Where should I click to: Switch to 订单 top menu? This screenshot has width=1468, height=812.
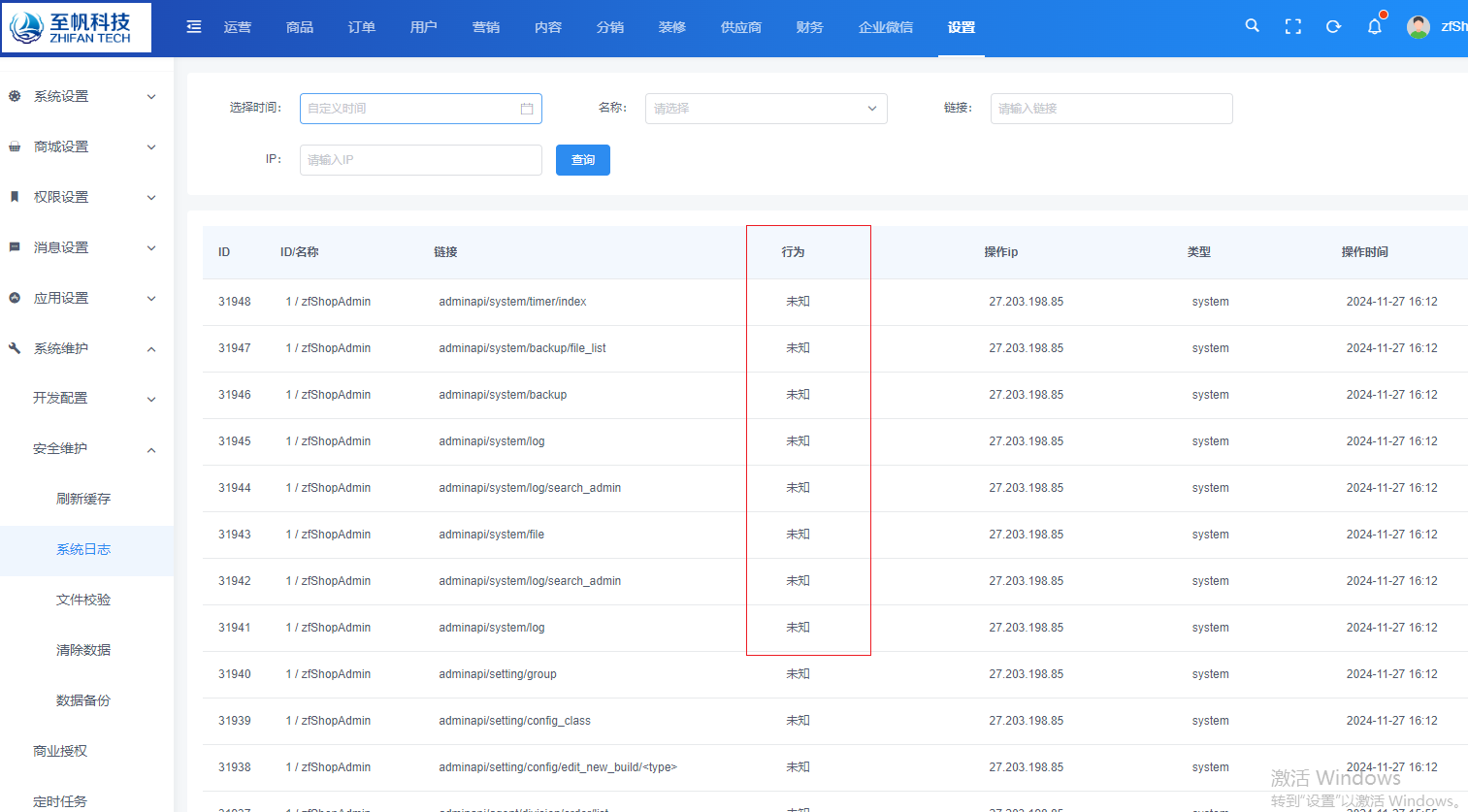[362, 27]
